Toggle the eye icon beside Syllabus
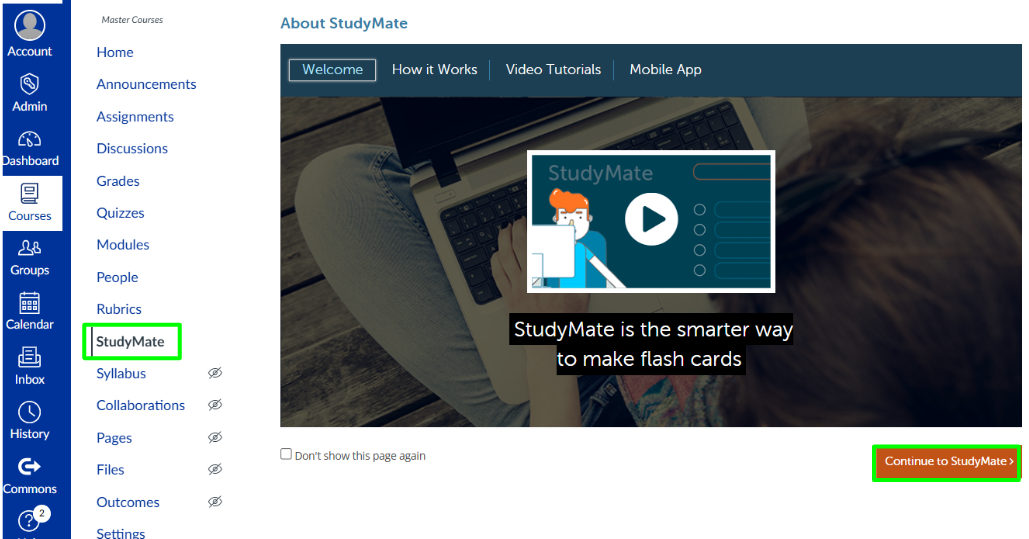Viewport: 1029px width, 539px height. click(214, 373)
